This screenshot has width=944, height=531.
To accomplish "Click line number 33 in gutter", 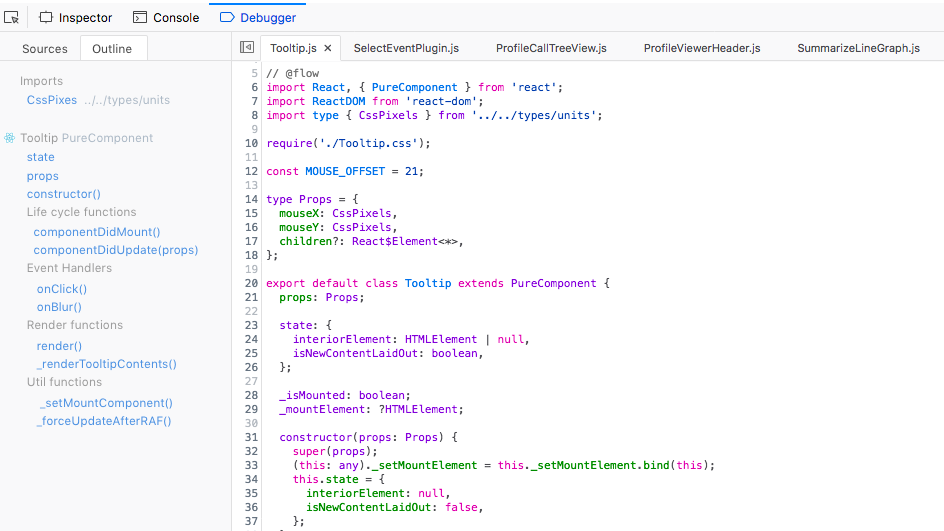I will click(251, 465).
